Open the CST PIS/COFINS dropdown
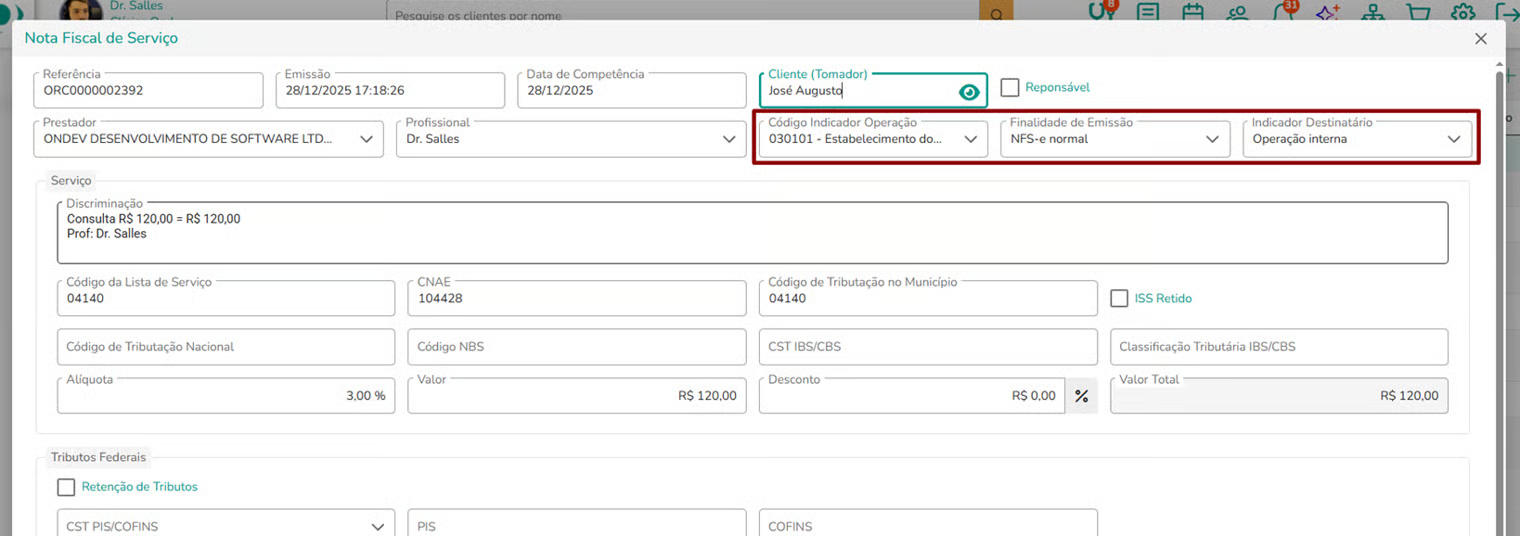The height and width of the screenshot is (536, 1520). [x=377, y=526]
